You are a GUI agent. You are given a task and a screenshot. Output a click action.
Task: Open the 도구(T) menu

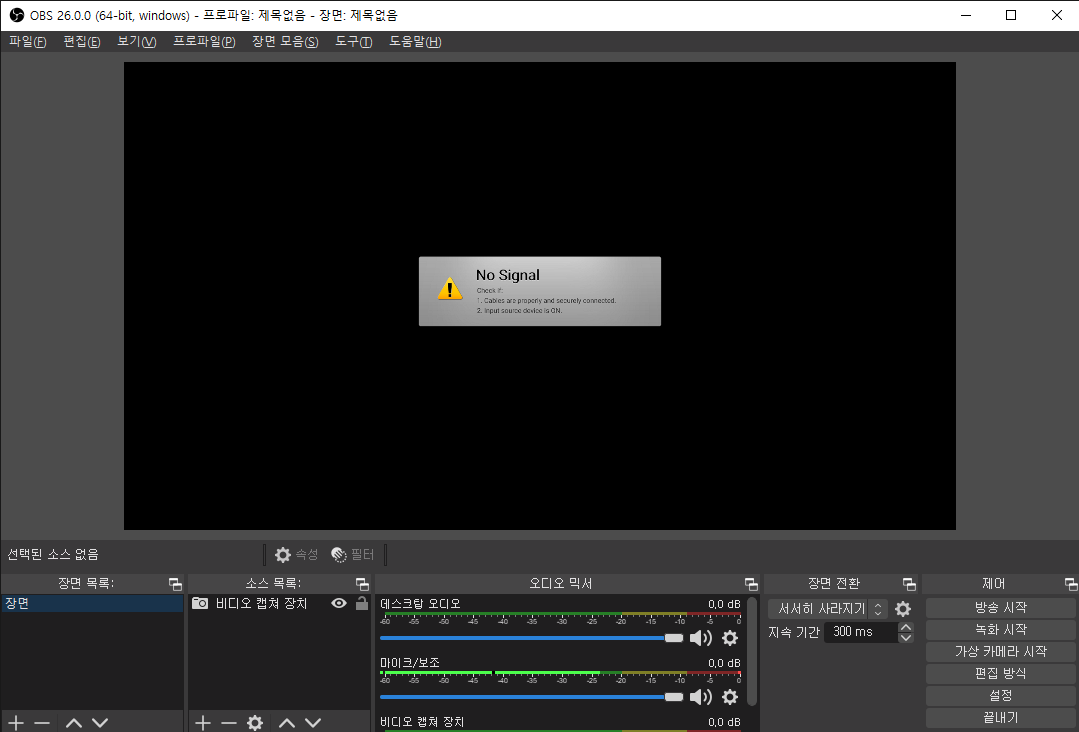pos(353,41)
